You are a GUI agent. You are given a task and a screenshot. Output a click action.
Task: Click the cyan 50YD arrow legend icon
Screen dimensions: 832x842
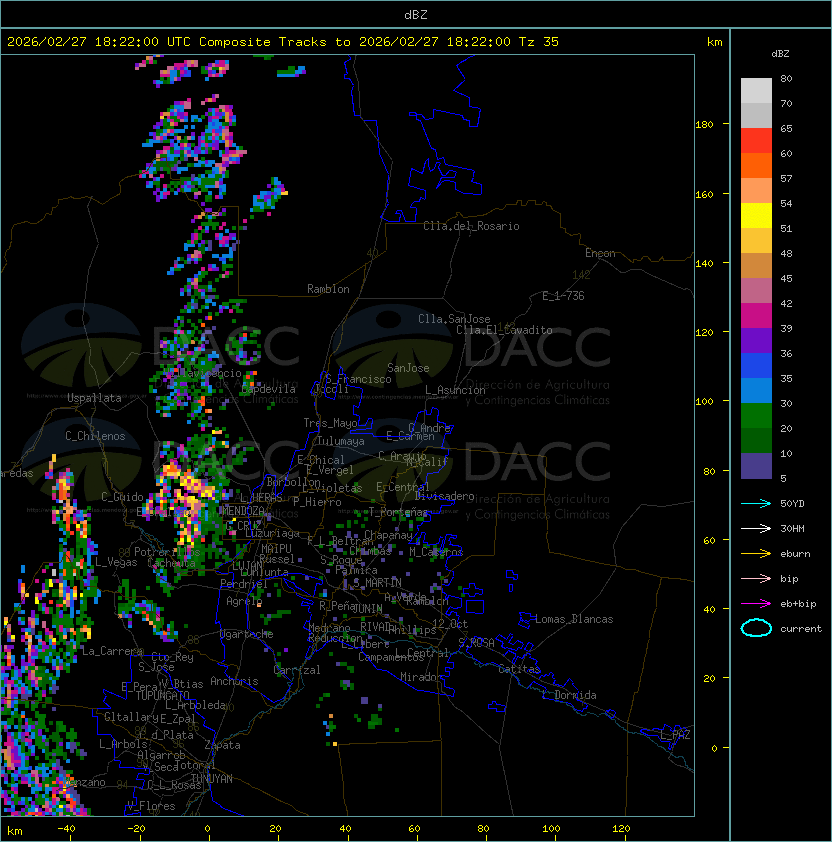click(x=756, y=503)
